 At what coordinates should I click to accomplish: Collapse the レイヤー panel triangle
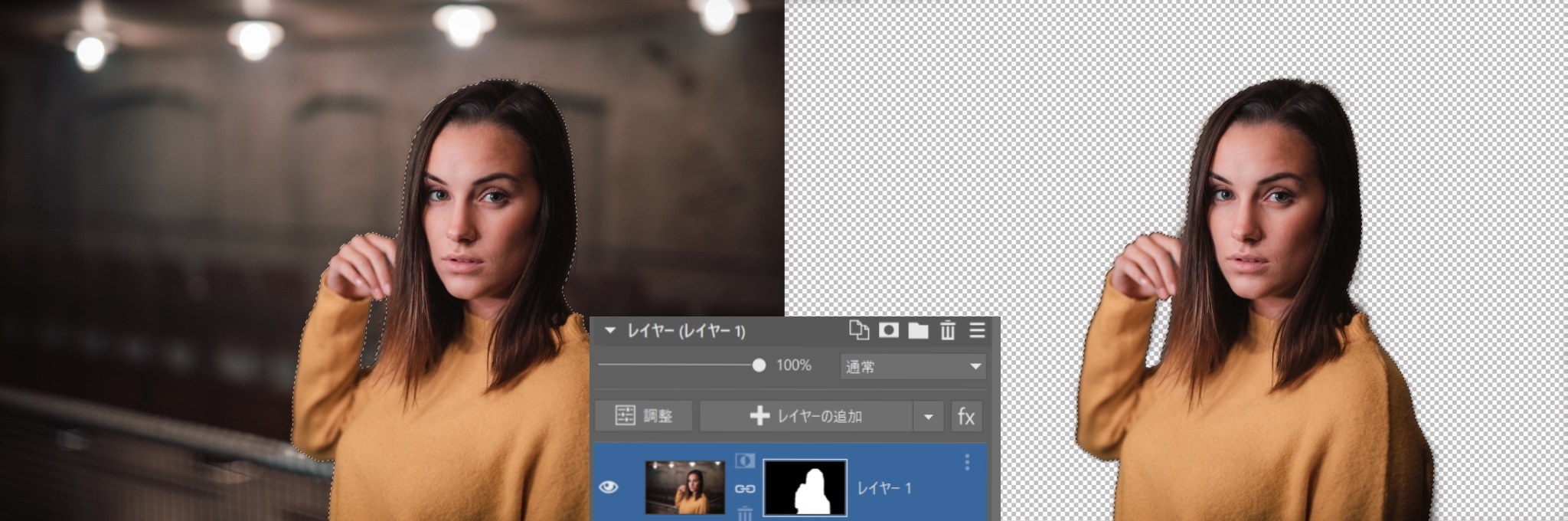point(609,331)
